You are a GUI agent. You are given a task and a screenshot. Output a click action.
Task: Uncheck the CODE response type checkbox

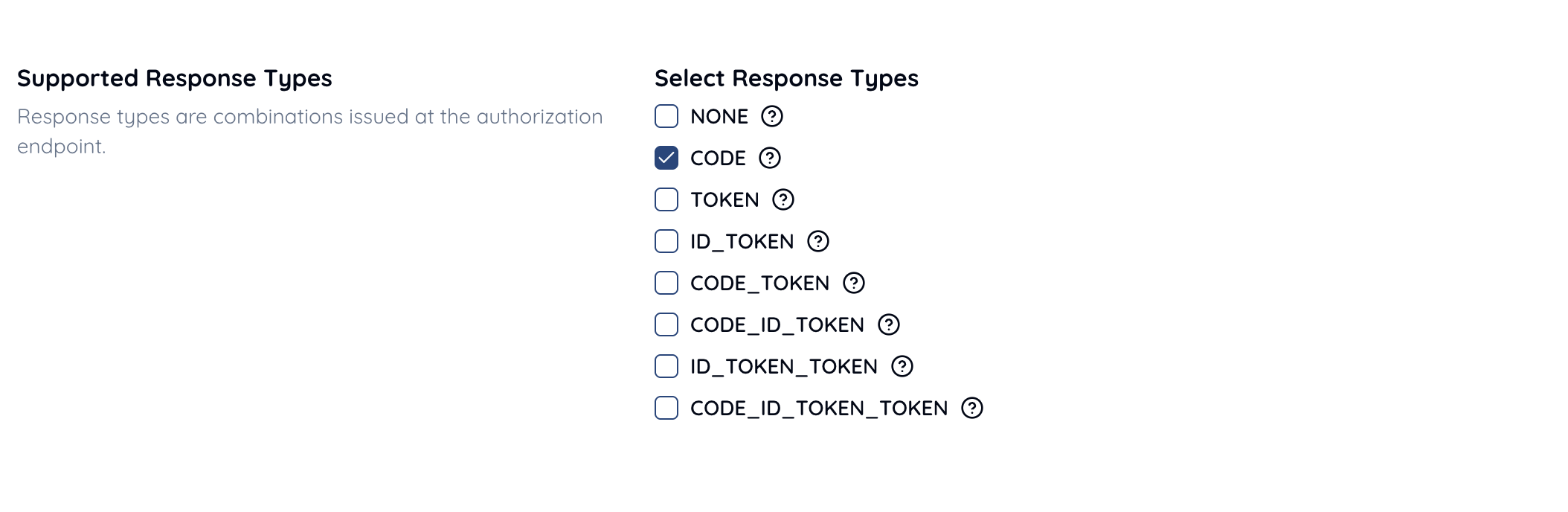pos(666,158)
